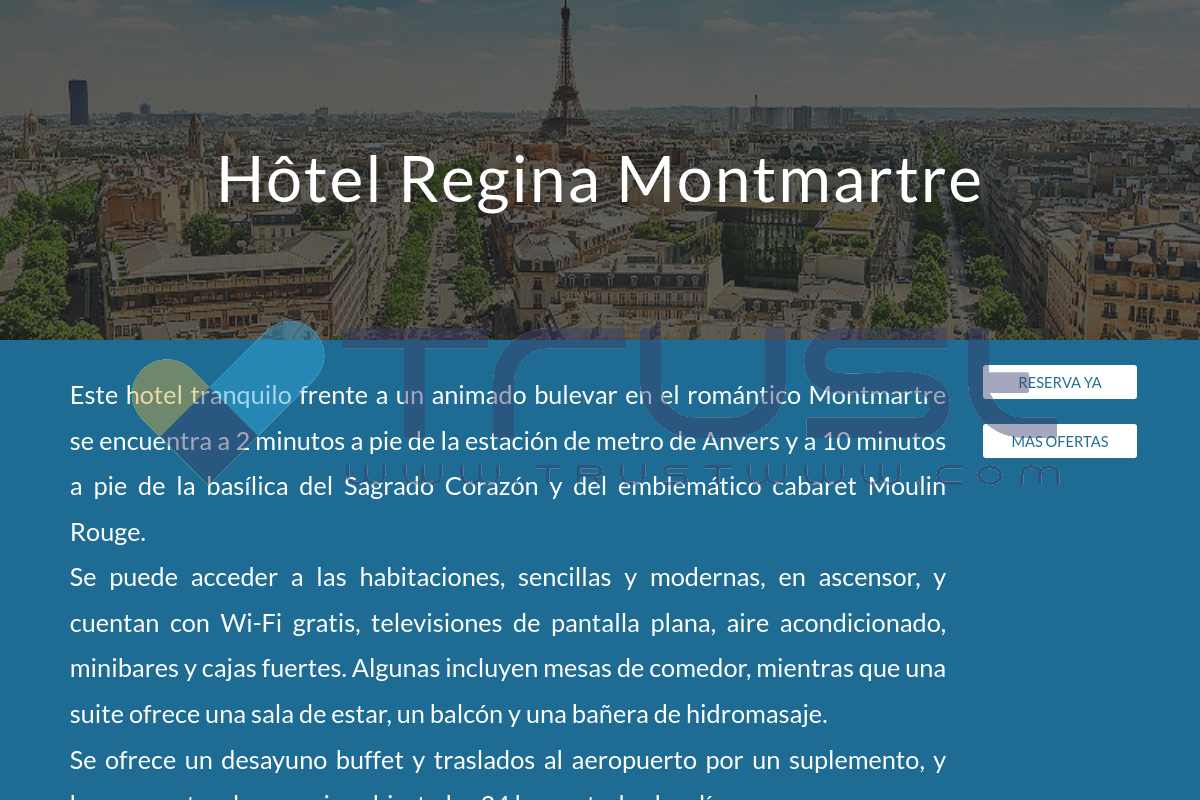Click the RESERVA YA button
This screenshot has height=800, width=1200.
coord(1060,382)
